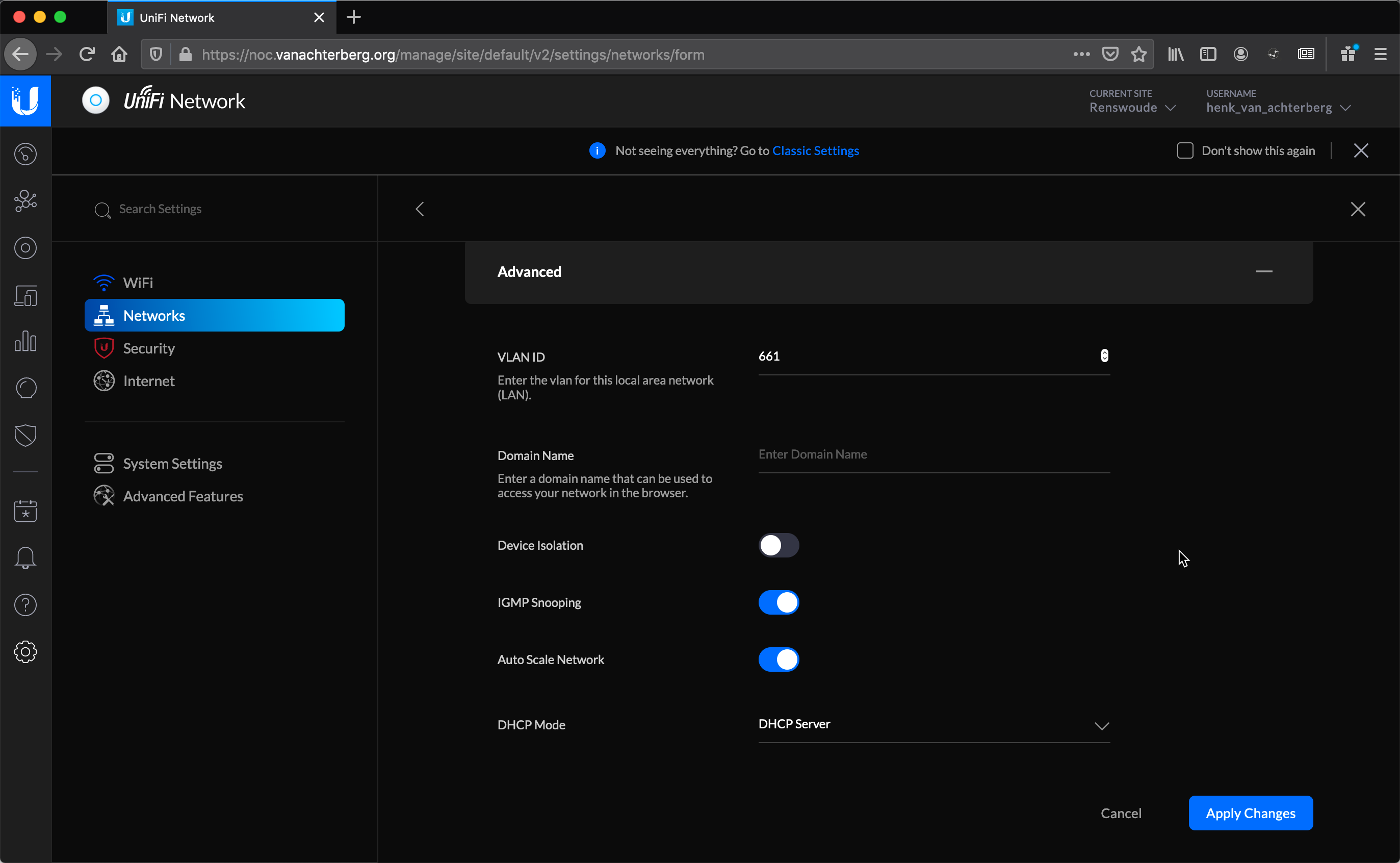Increment VLAN ID with the stepper
The image size is (1400, 863).
coord(1104,352)
